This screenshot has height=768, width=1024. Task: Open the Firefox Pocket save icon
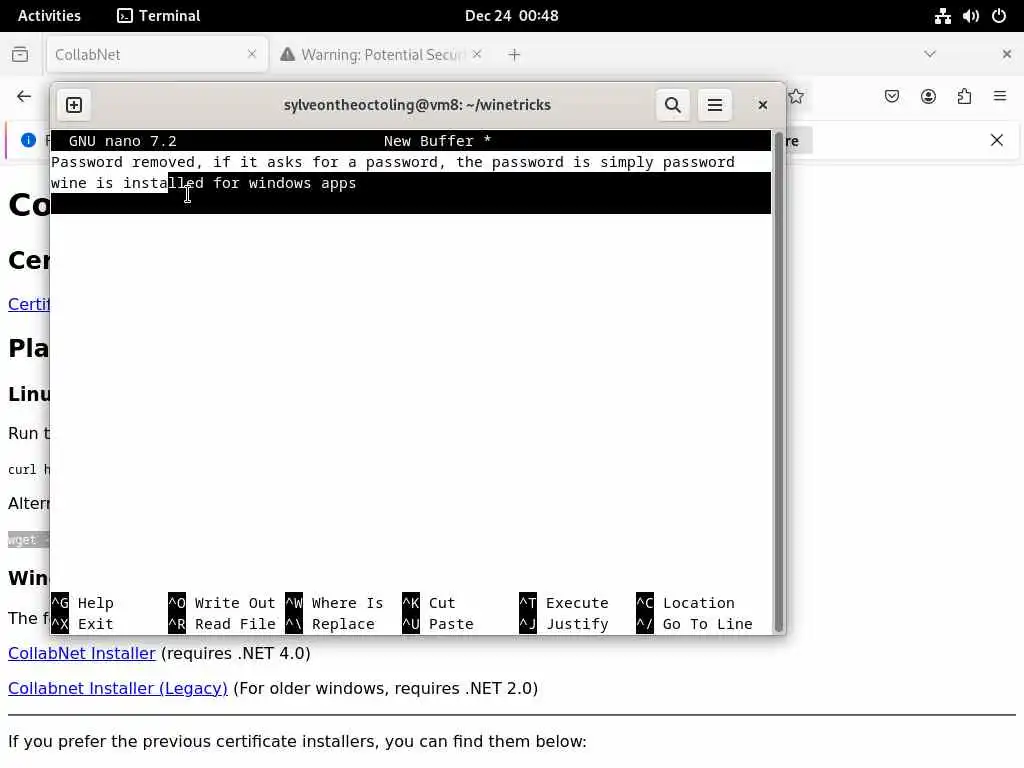891,97
